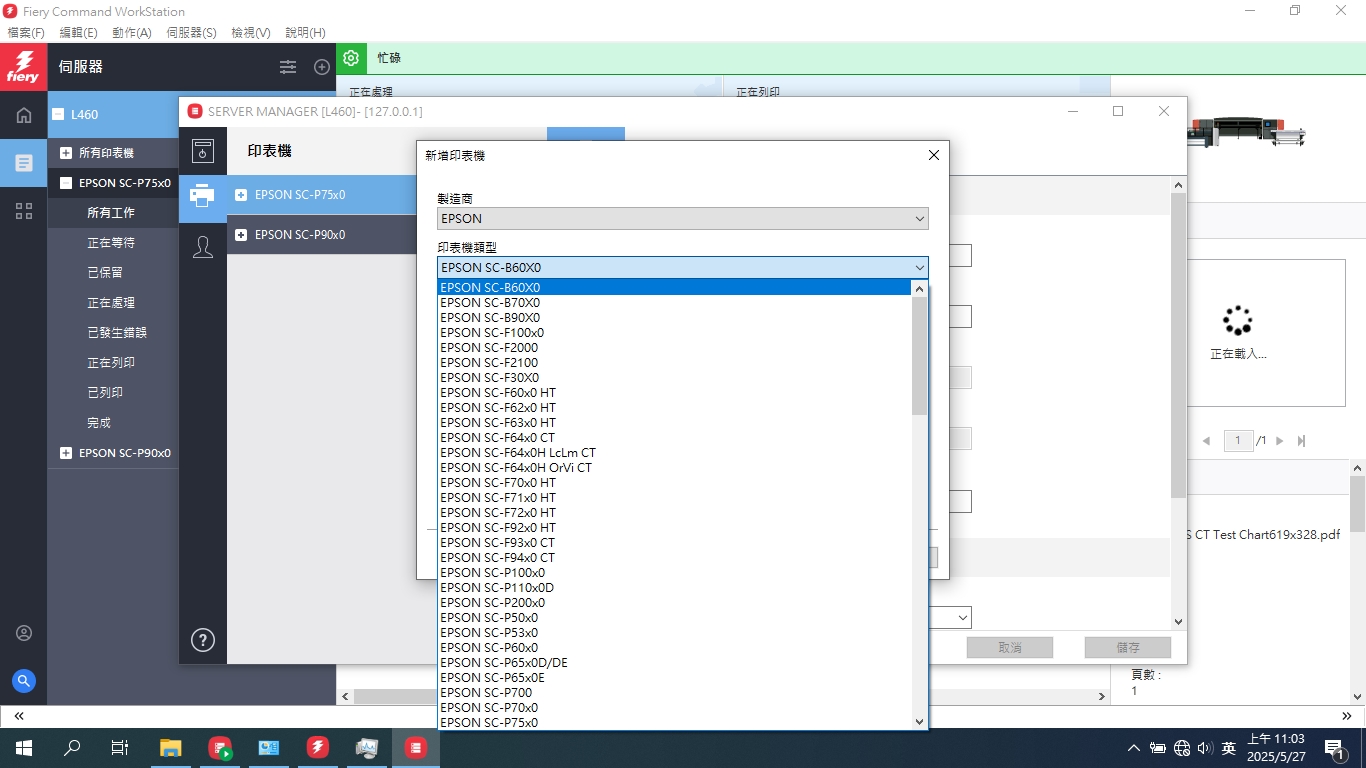Open the 伺服器(S) menu
Viewport: 1366px width, 768px height.
click(x=191, y=33)
